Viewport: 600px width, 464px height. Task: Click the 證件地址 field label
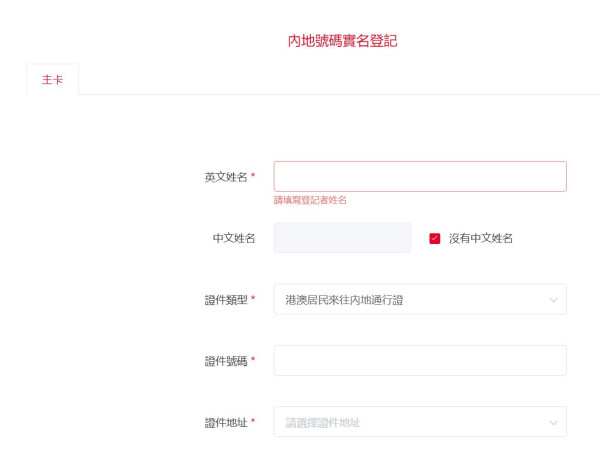click(x=225, y=422)
